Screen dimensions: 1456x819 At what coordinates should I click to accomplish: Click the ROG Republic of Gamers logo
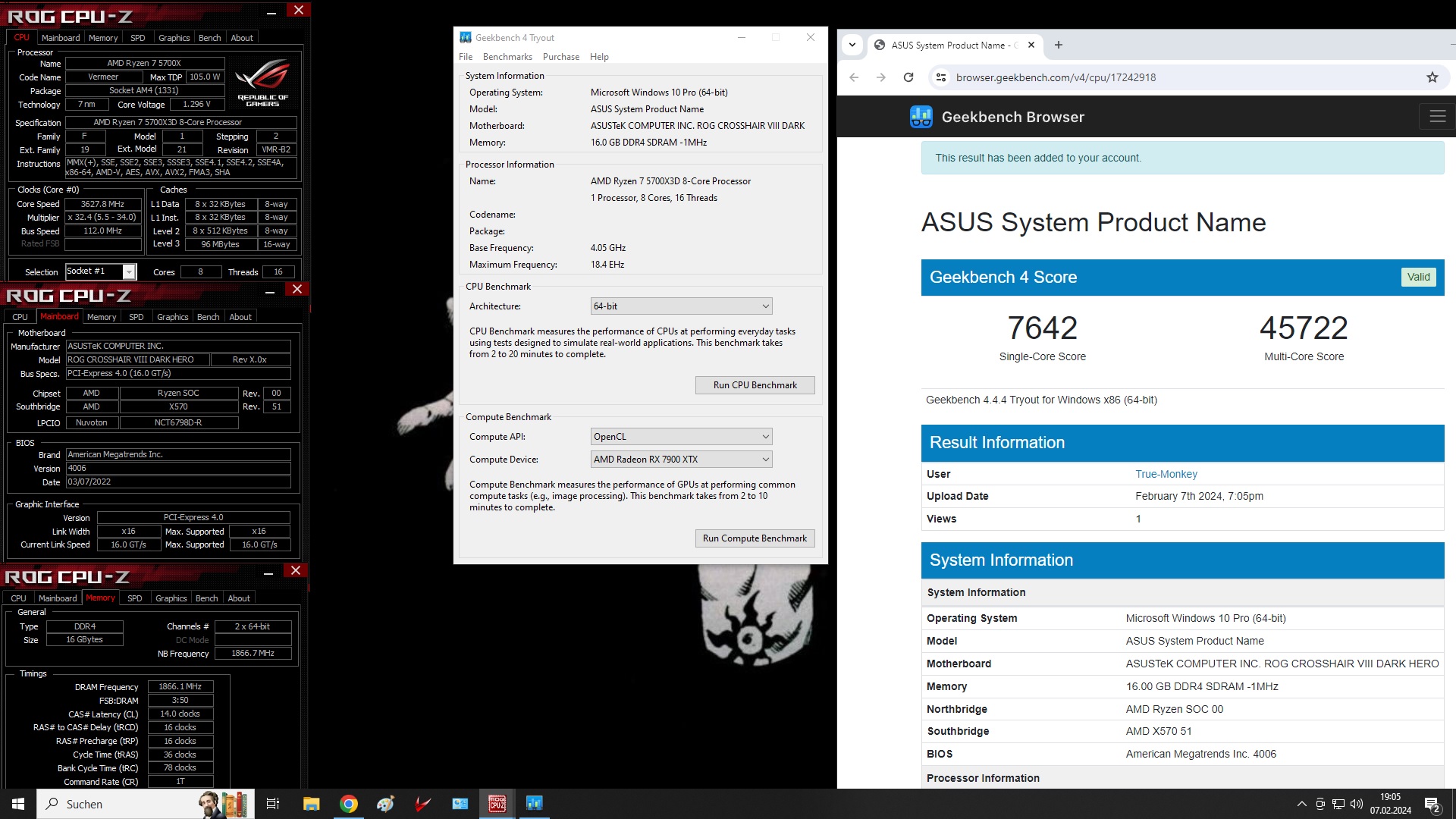(262, 83)
